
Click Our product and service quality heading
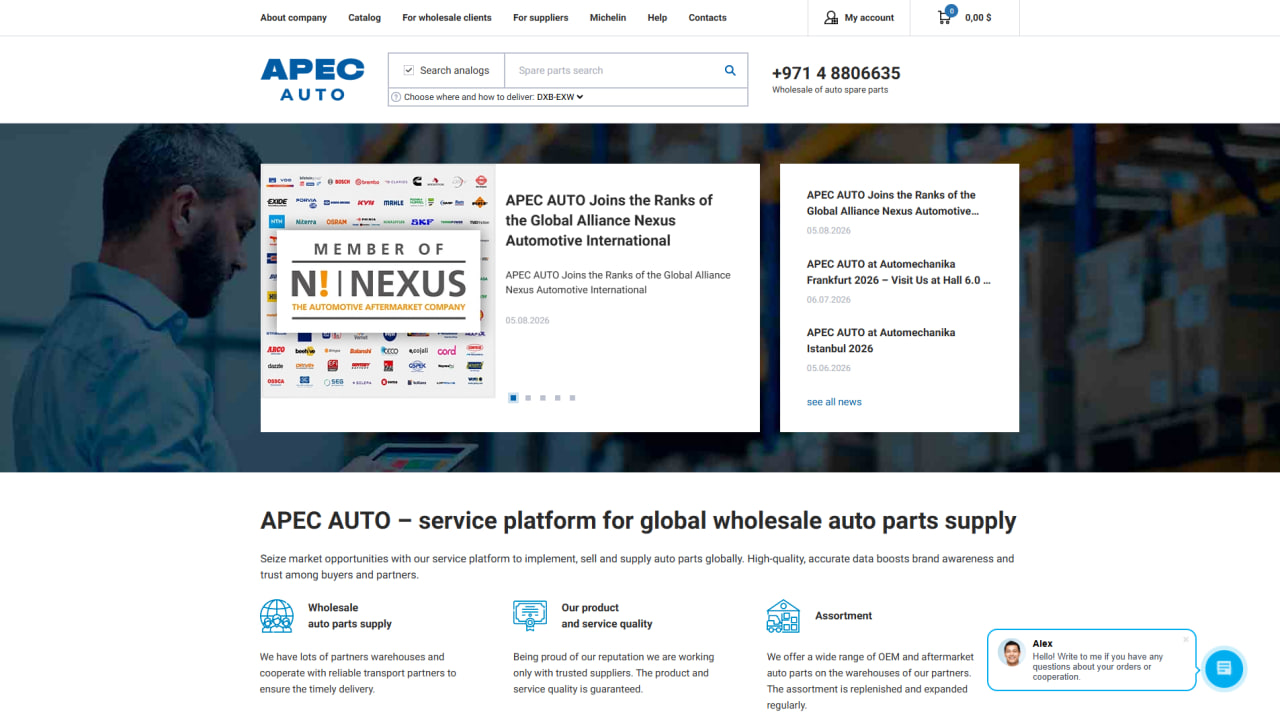(607, 616)
